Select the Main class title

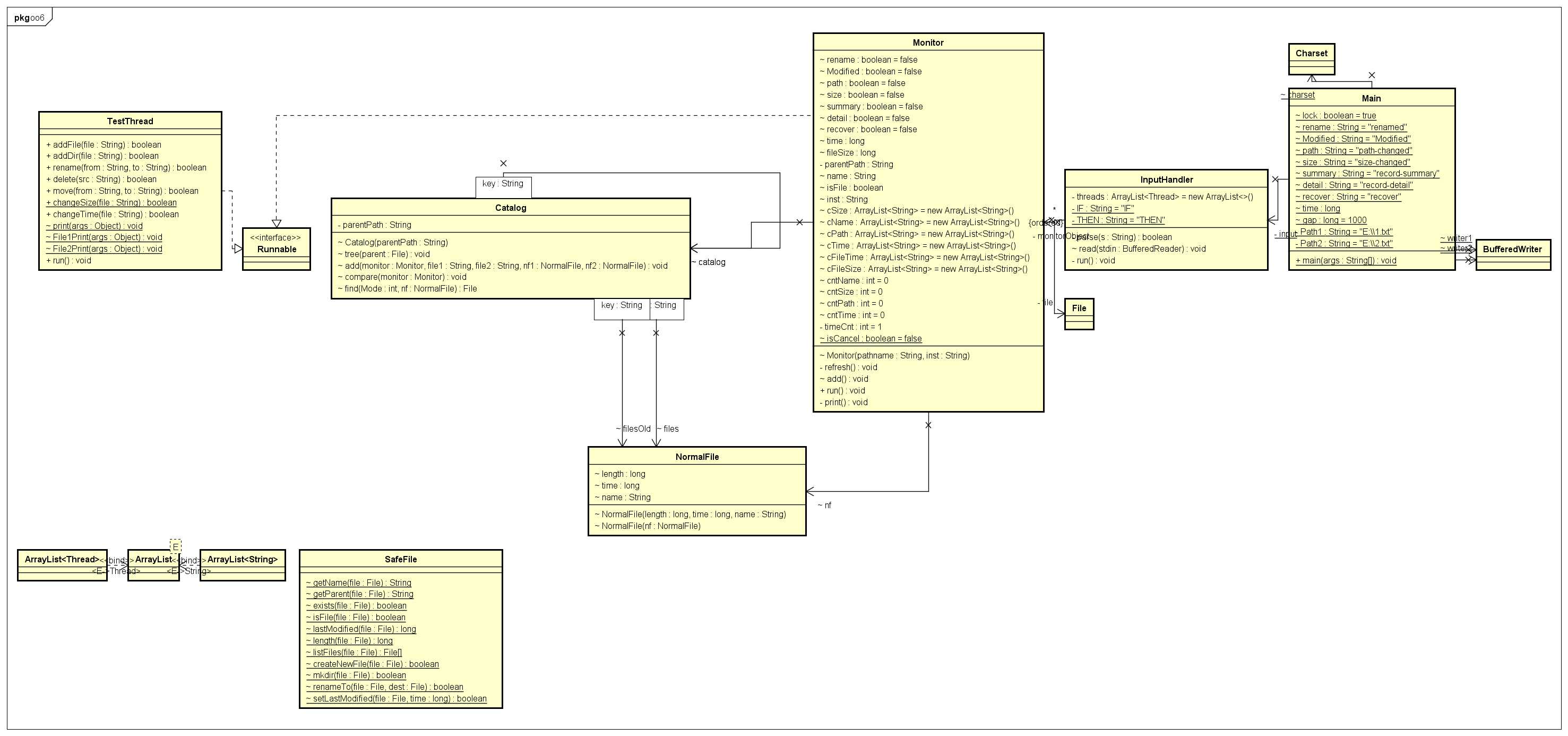[1371, 99]
